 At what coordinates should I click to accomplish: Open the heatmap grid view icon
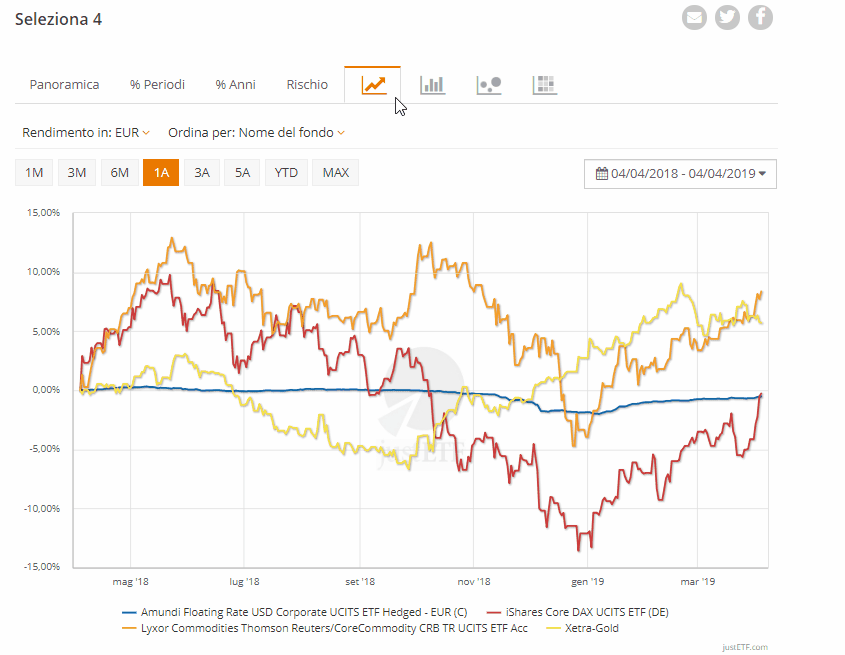coord(544,85)
